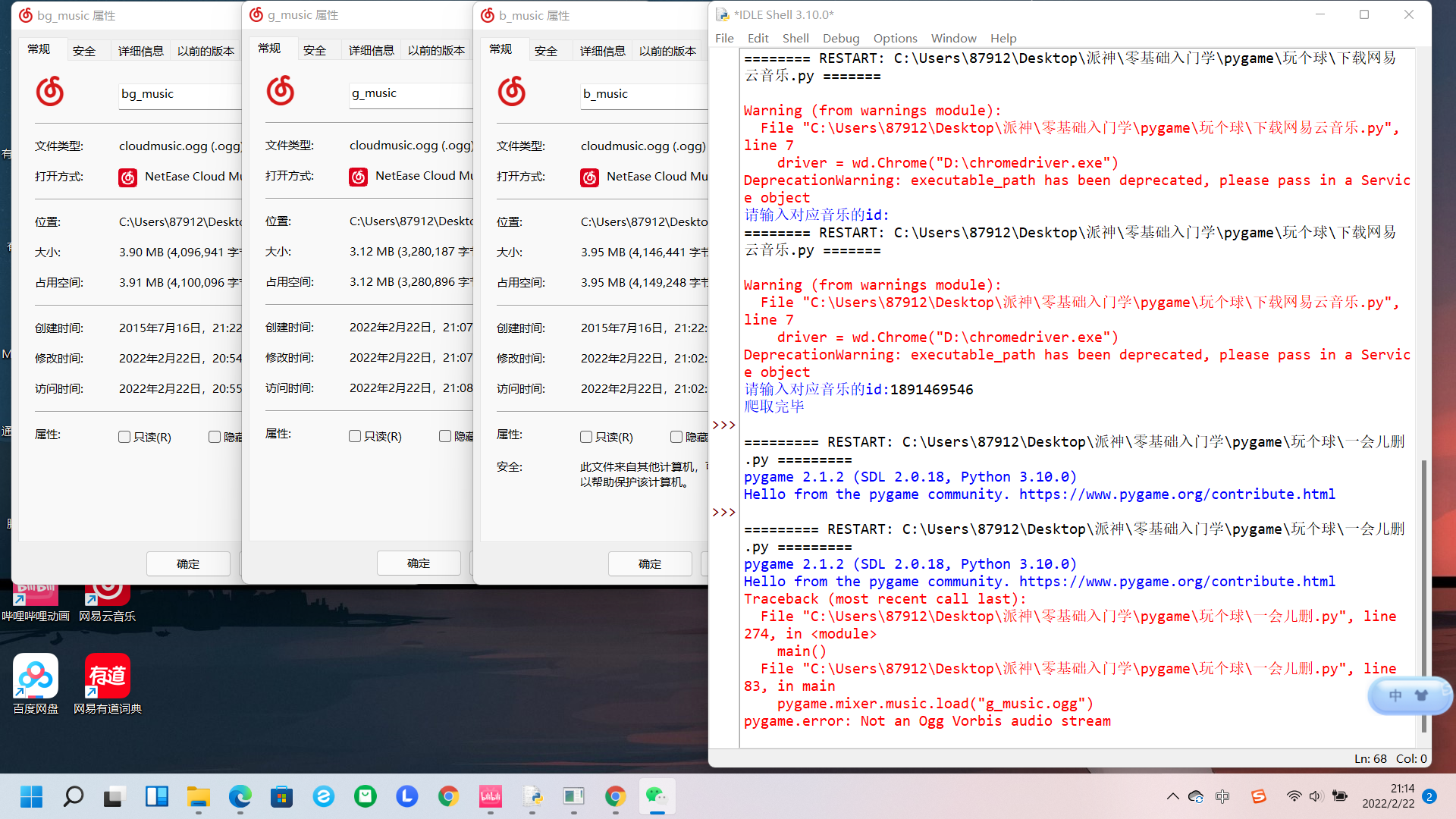Click NetEase icon in b_music title bar
This screenshot has height=819, width=1456.
488,15
